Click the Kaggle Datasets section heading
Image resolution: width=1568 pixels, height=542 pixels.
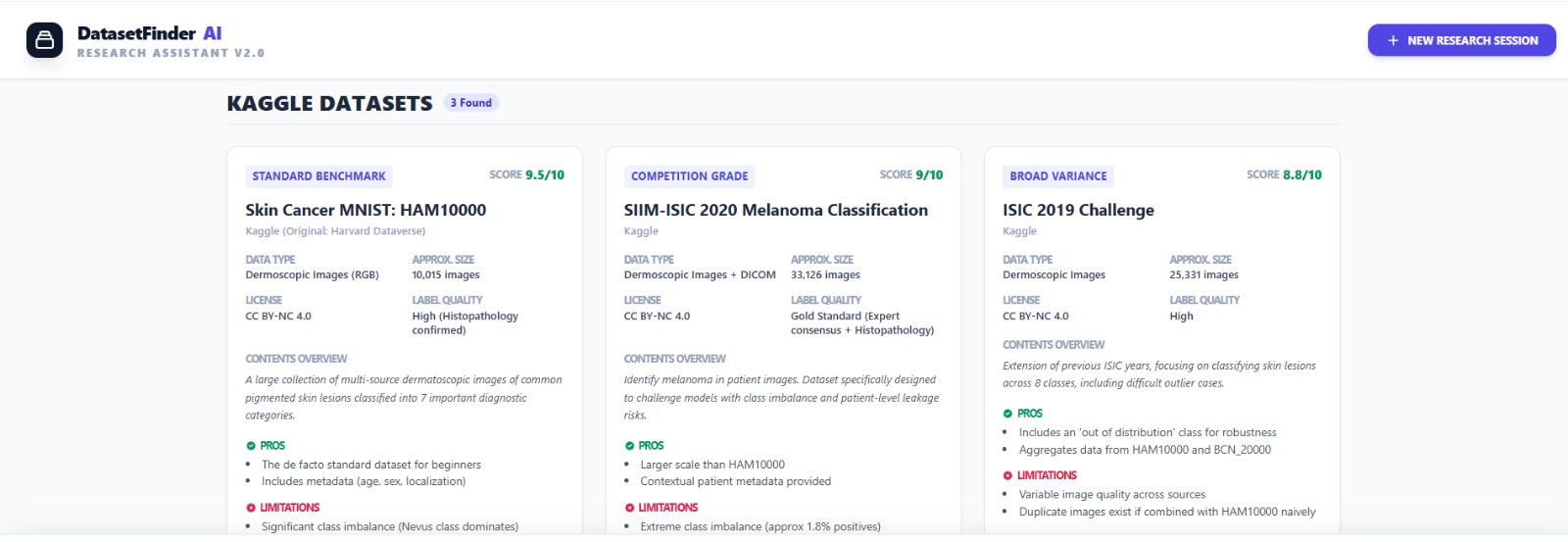point(329,104)
